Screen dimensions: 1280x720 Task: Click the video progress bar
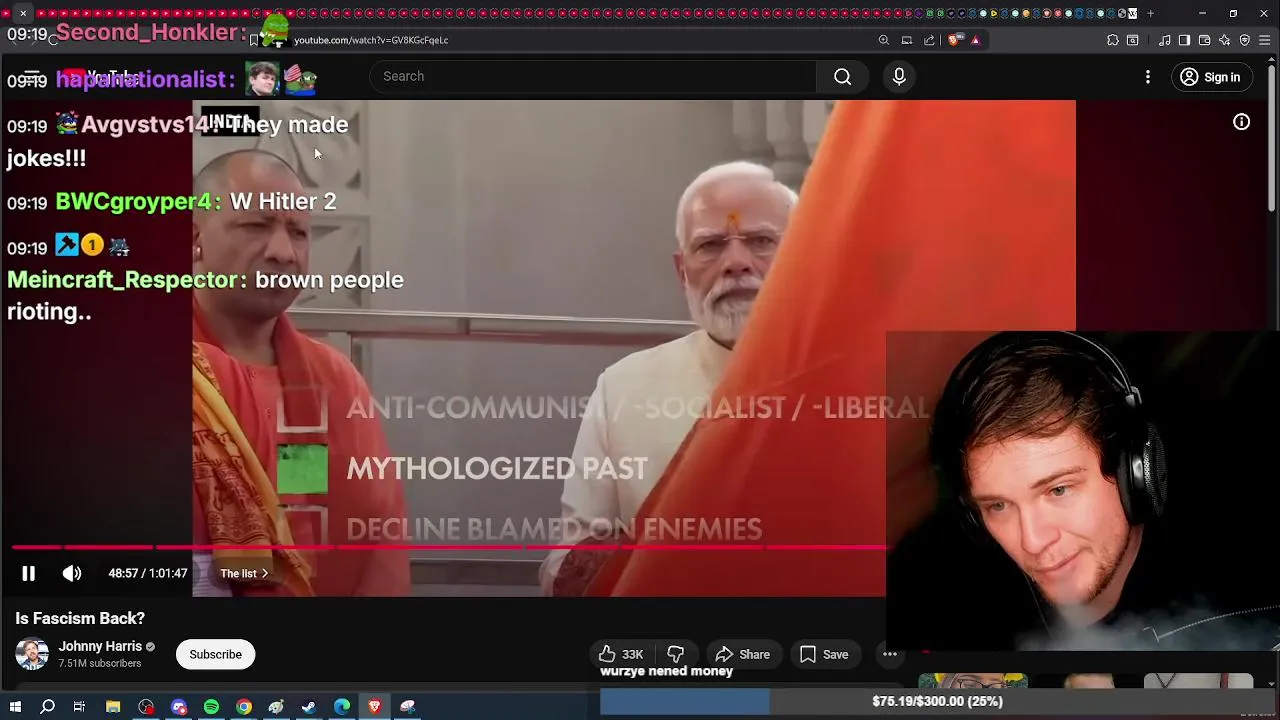450,547
